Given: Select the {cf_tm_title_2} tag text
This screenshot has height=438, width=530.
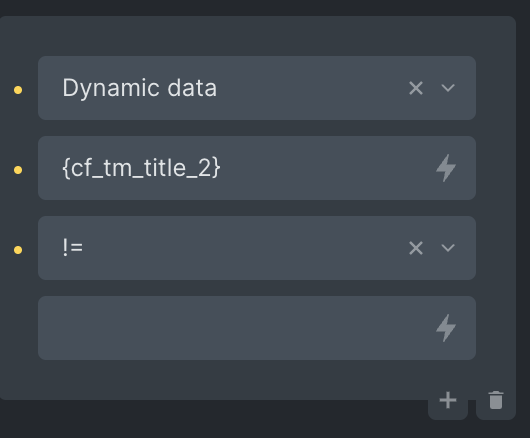Looking at the screenshot, I should click(141, 168).
